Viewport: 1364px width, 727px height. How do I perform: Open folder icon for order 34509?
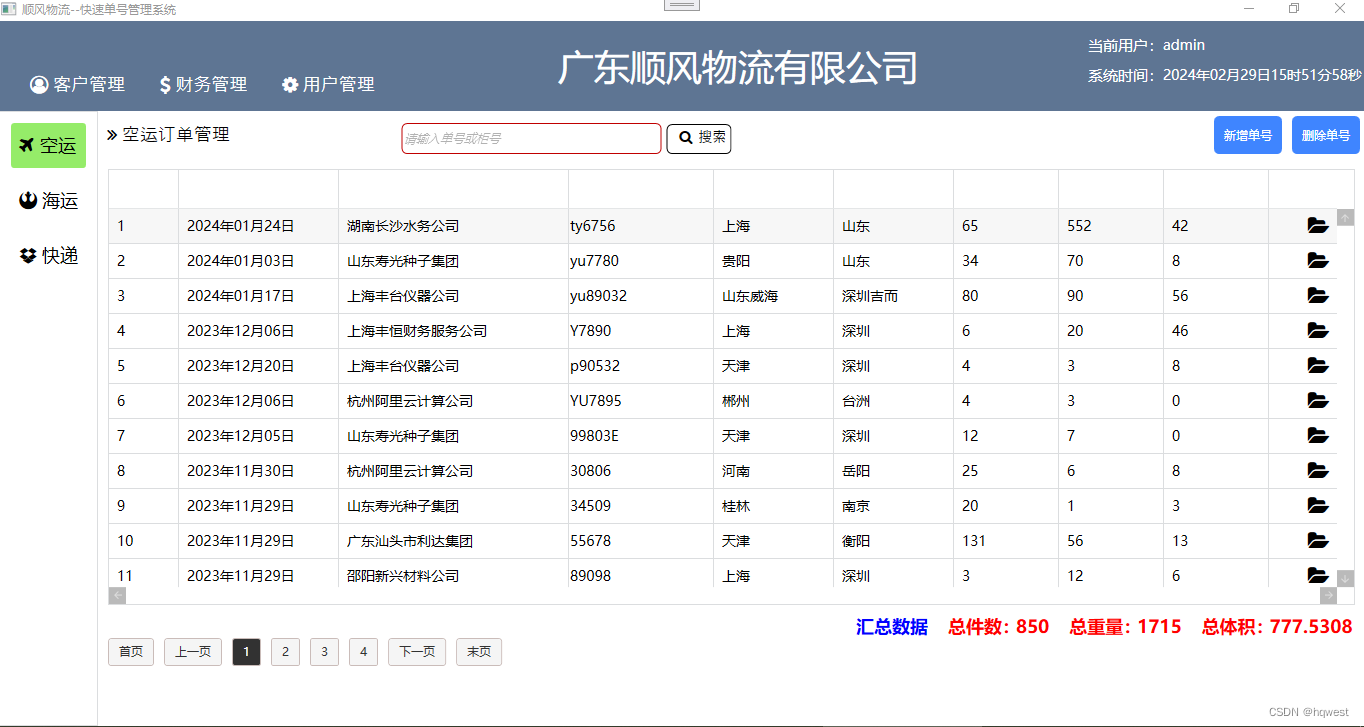[x=1318, y=506]
